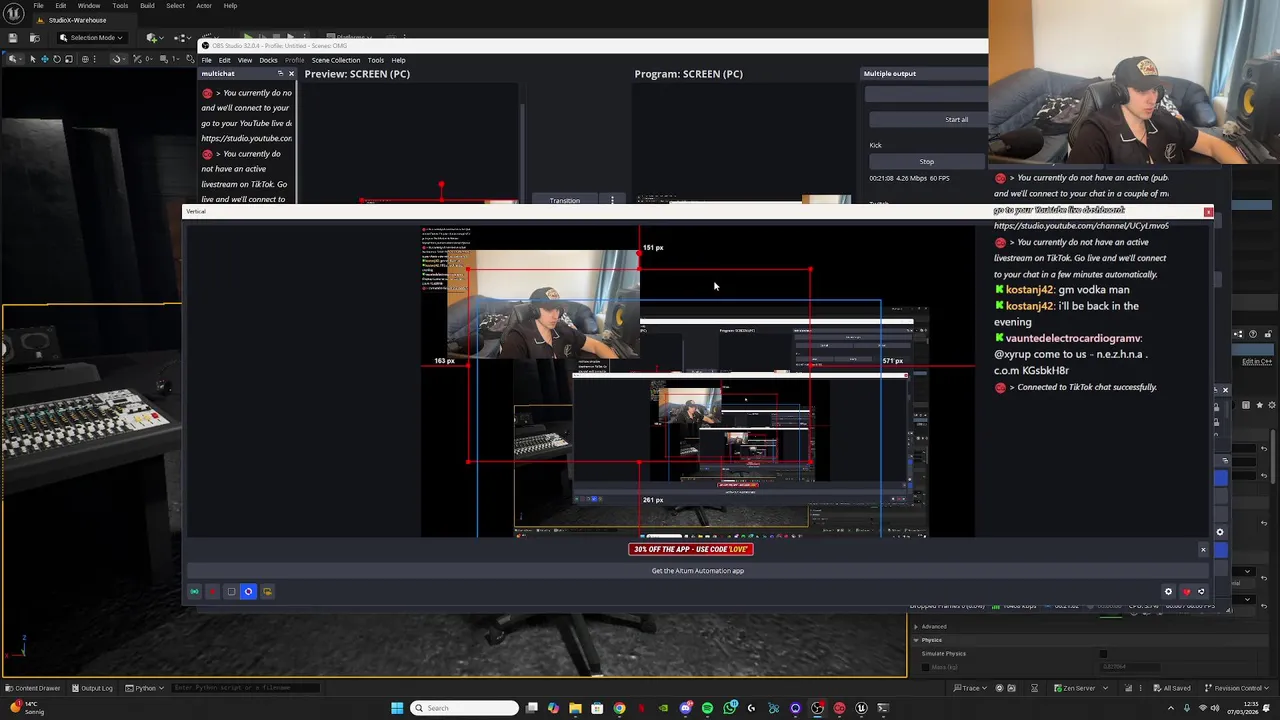This screenshot has height=720, width=1280.
Task: Open OBS Scene Collection menu
Action: (336, 60)
